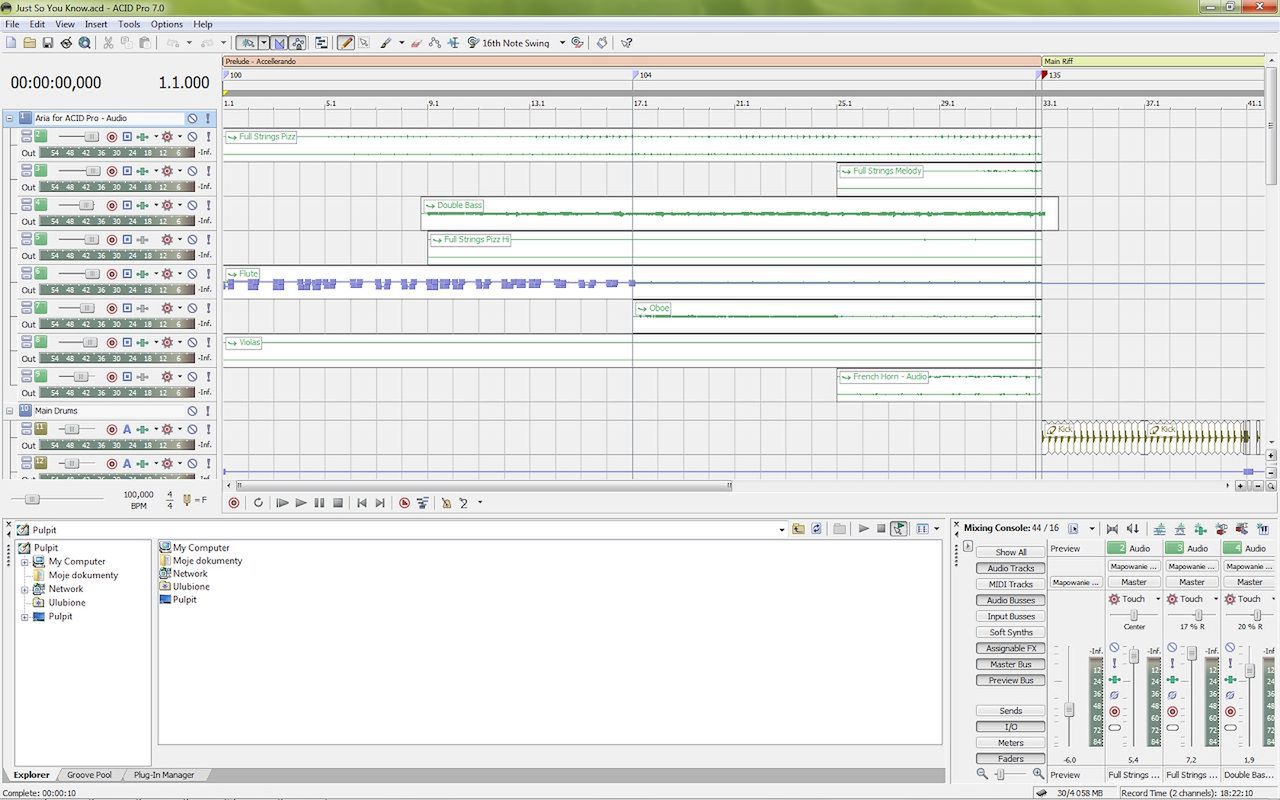Click the Show All button in mixer

(x=1011, y=552)
